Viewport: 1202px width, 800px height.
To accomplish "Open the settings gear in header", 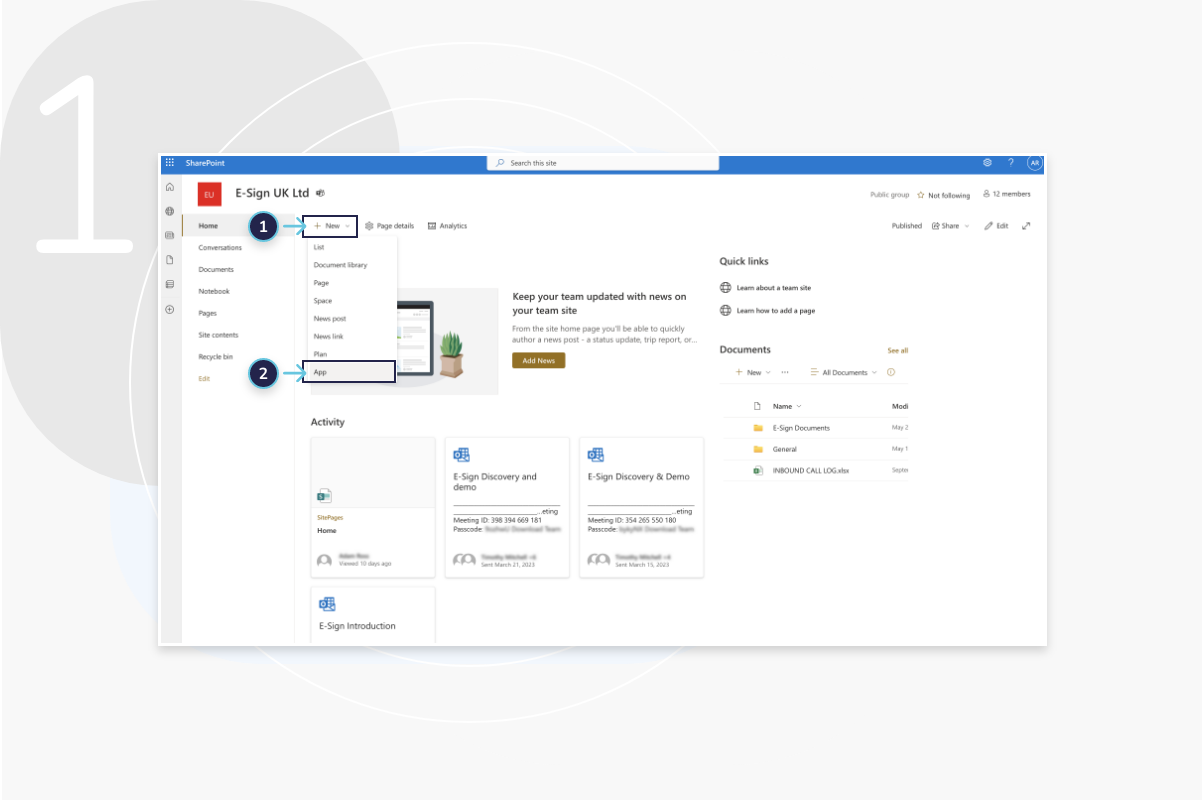I will point(987,163).
